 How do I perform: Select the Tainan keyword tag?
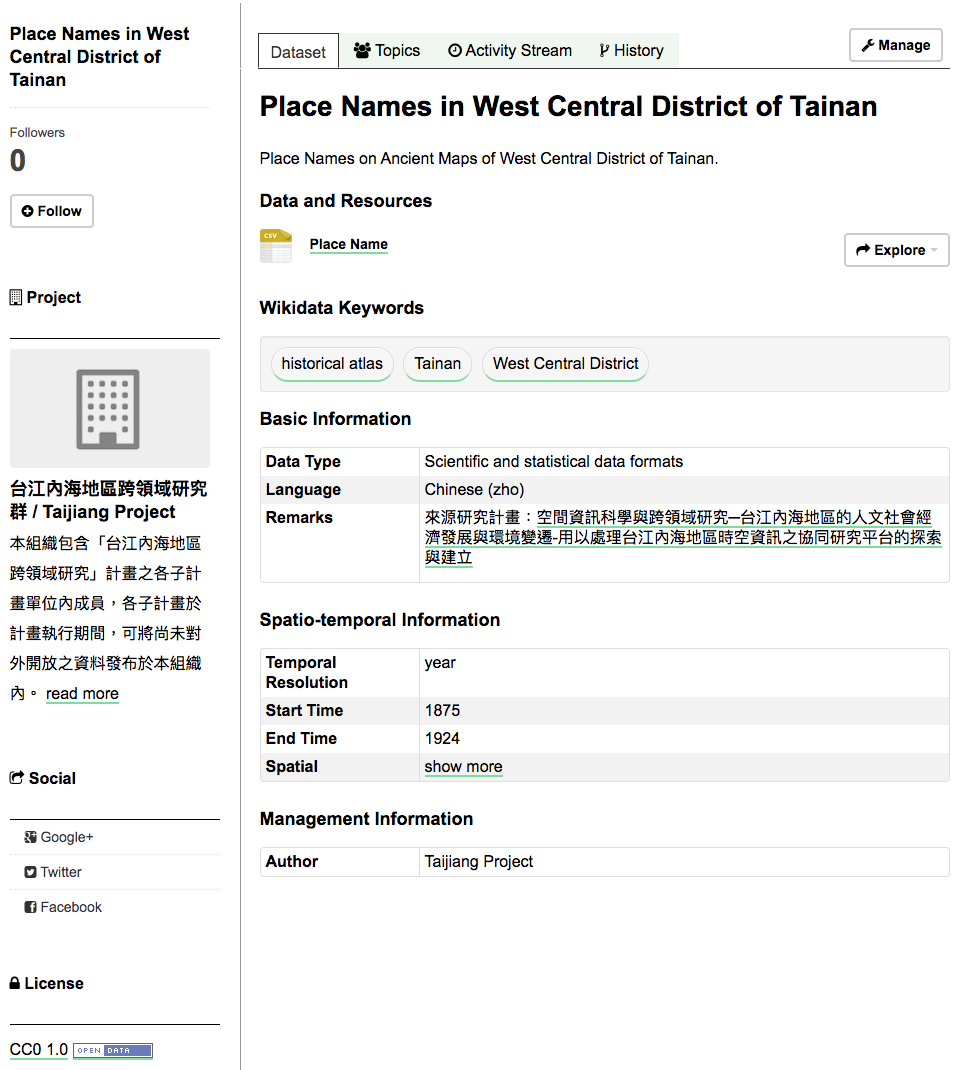(437, 364)
